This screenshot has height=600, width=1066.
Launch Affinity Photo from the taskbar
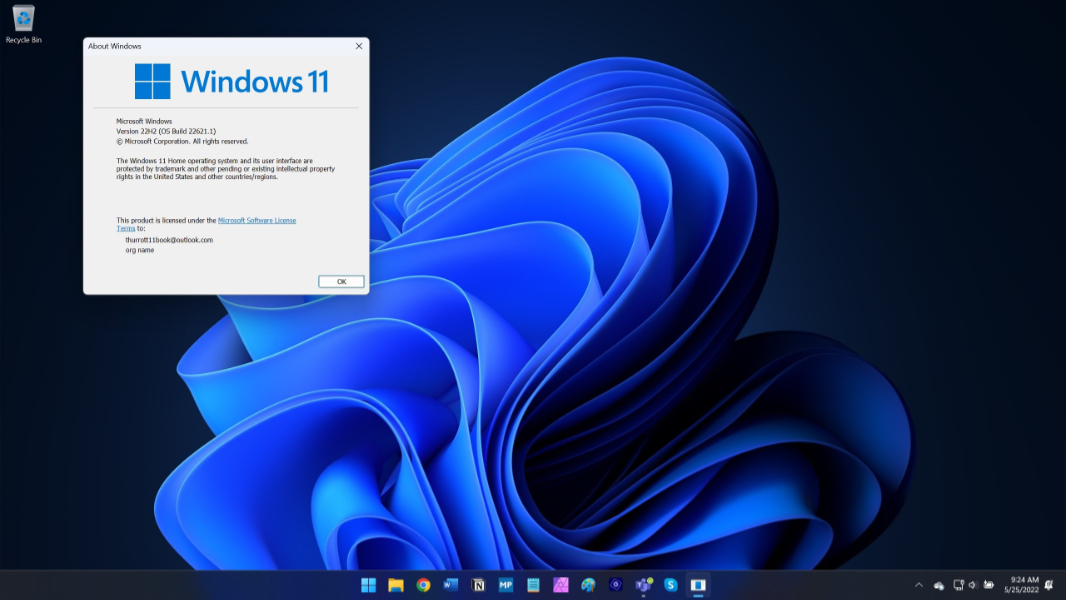(x=561, y=585)
